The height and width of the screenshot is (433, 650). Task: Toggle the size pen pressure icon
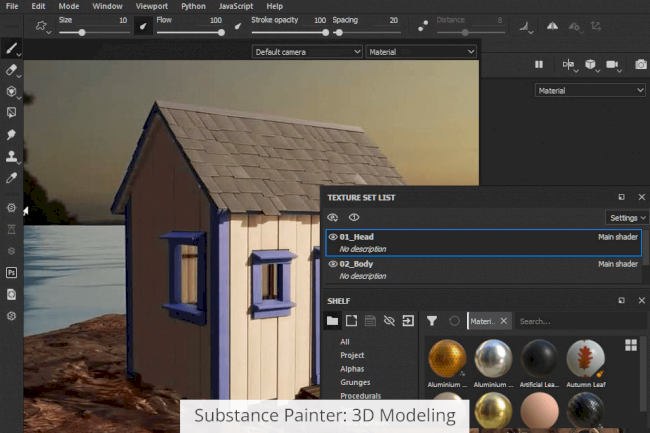[143, 27]
